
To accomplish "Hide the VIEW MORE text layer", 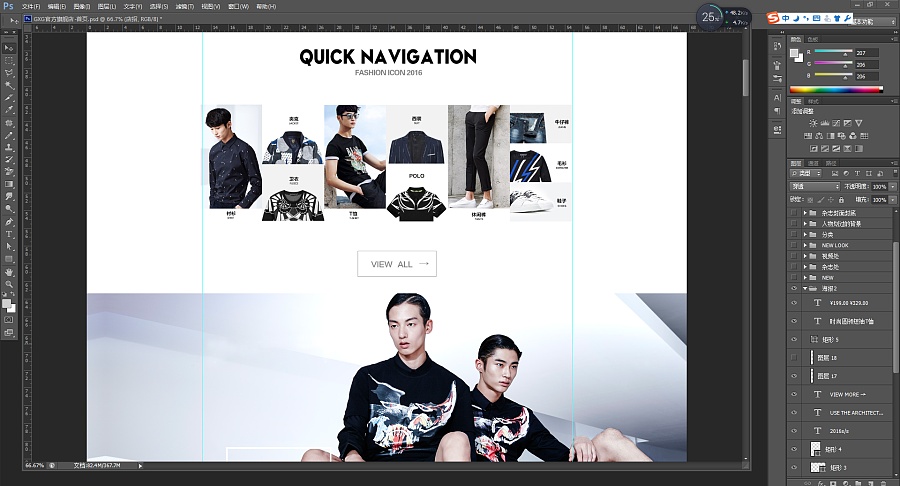I will pos(794,394).
